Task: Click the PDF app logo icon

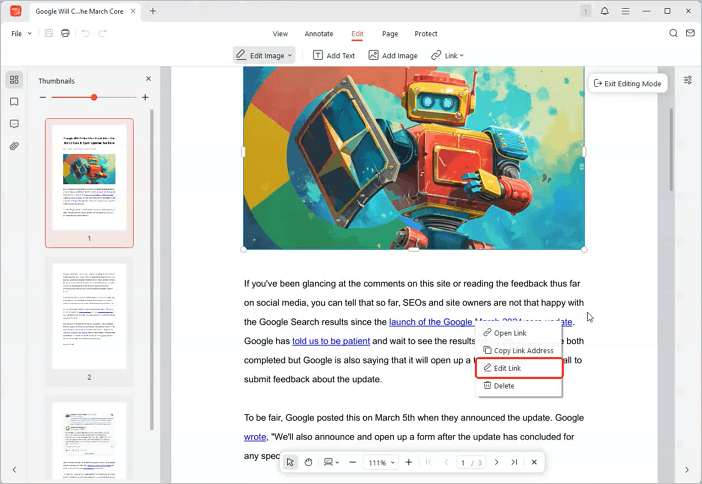Action: coord(16,11)
